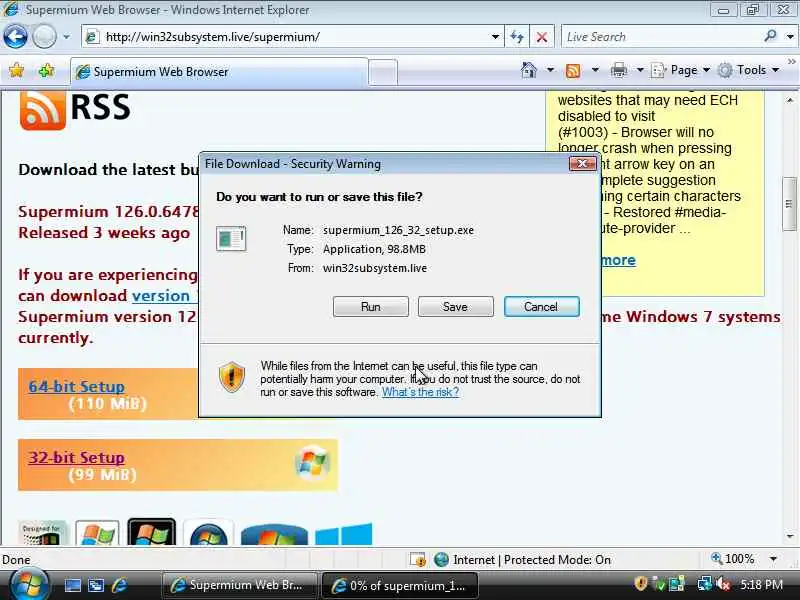Open the Tools menu
Image resolution: width=800 pixels, height=600 pixels.
tap(748, 70)
